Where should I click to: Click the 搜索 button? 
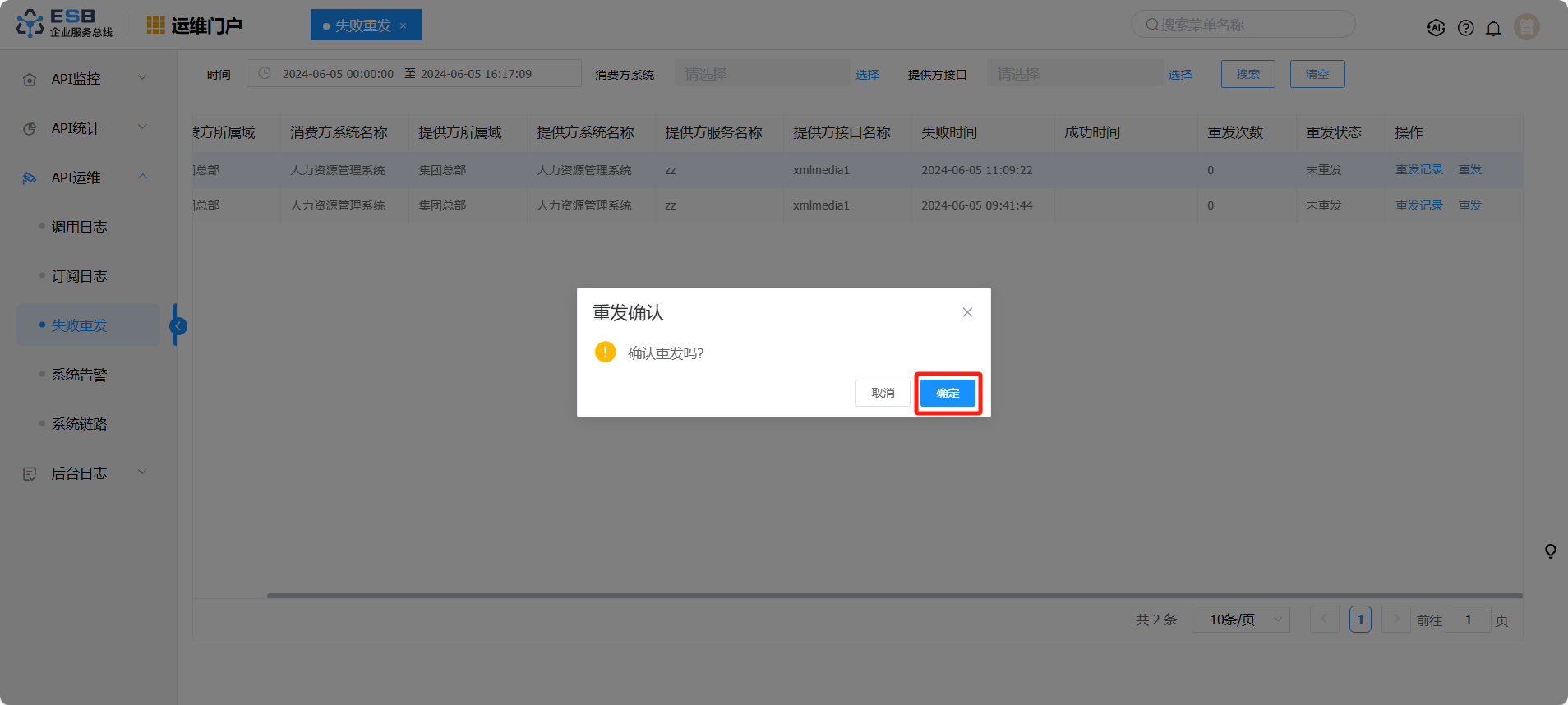point(1248,74)
